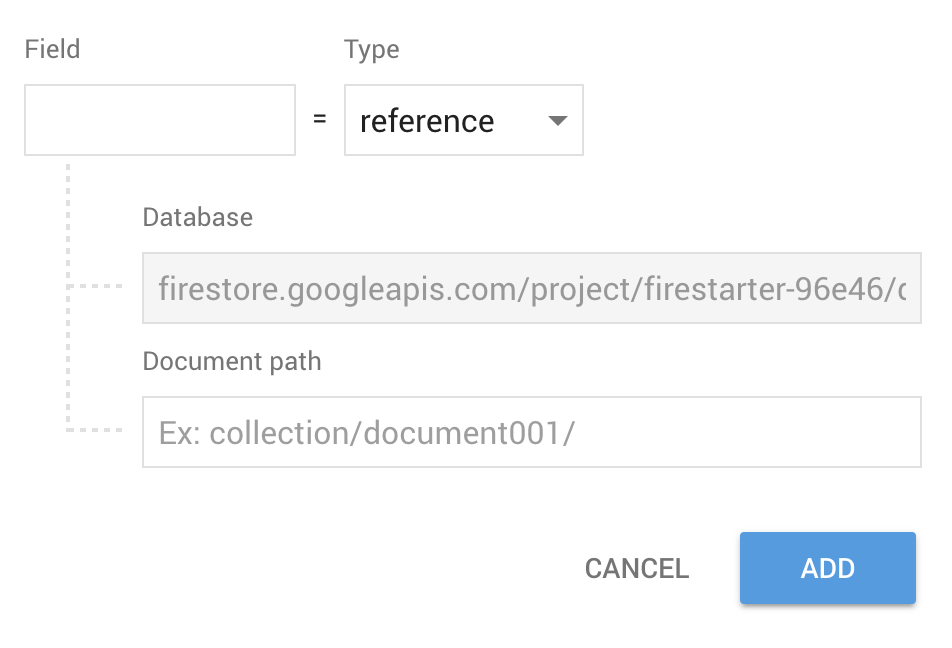
Task: Click the Database label
Action: click(197, 217)
